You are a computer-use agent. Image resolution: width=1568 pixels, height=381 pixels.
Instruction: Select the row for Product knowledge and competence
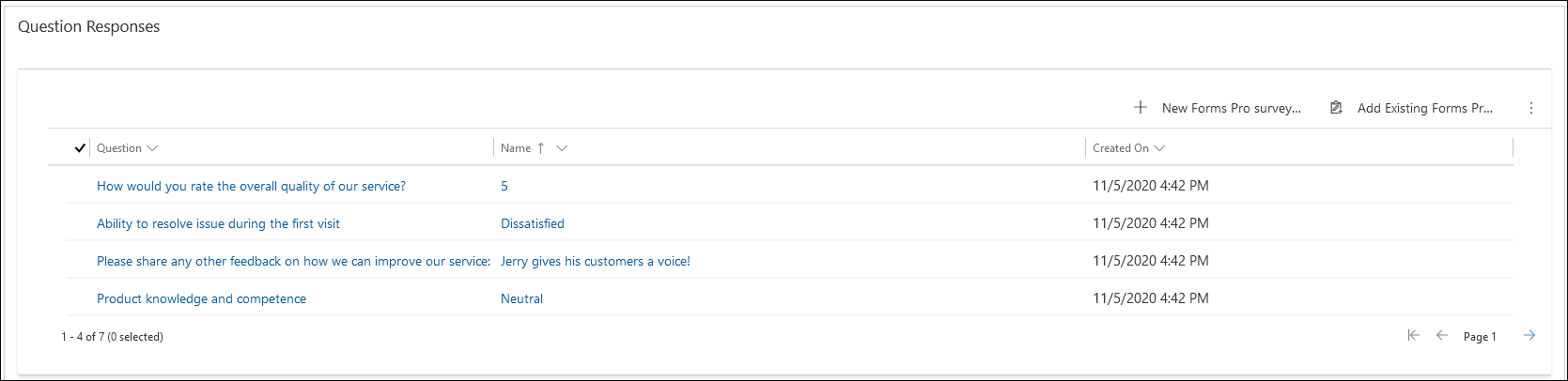781,298
